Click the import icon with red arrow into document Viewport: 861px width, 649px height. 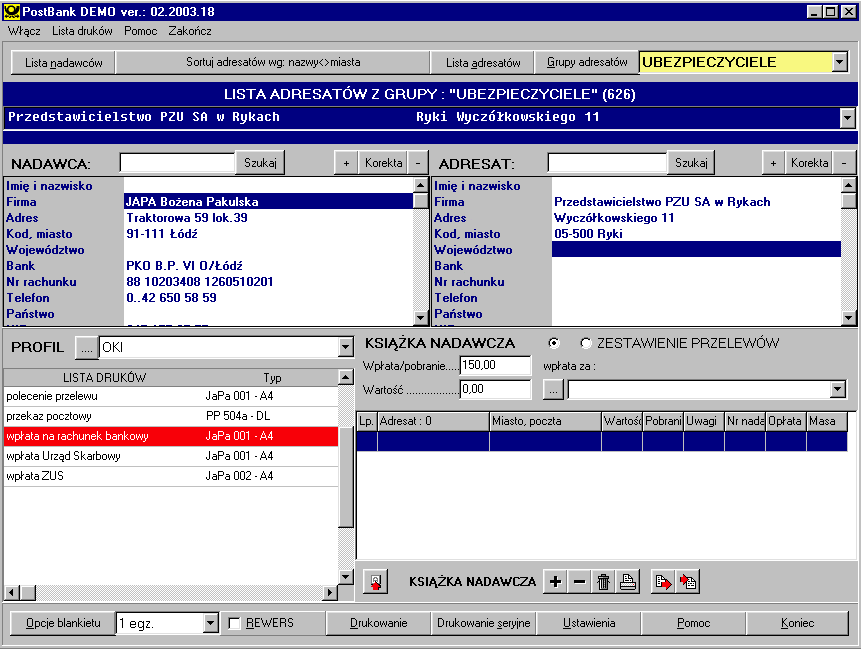(687, 581)
